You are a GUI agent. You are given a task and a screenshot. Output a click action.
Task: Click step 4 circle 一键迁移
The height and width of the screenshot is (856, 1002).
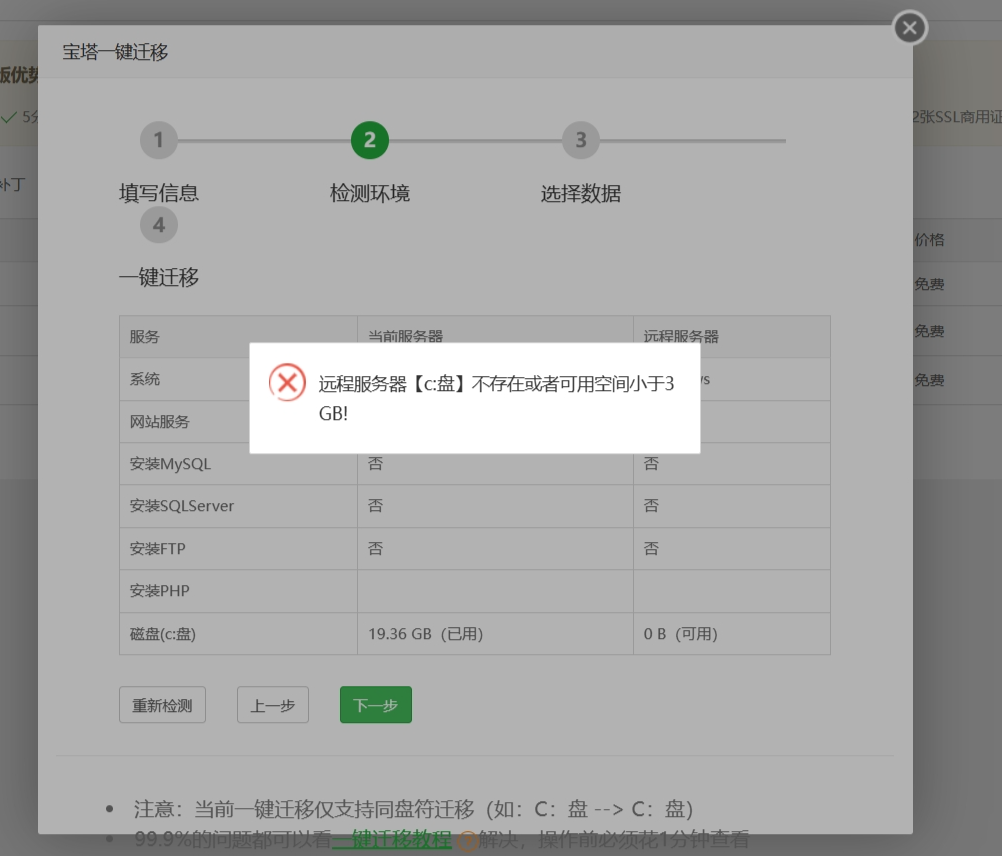[158, 225]
